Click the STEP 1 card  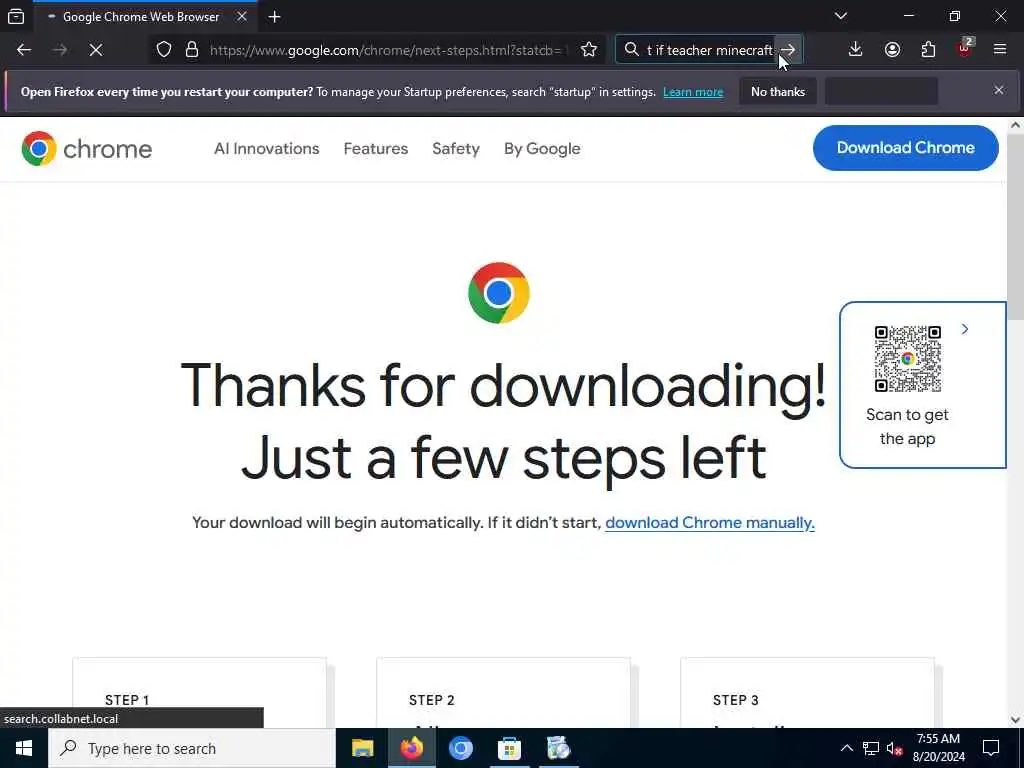pos(199,692)
